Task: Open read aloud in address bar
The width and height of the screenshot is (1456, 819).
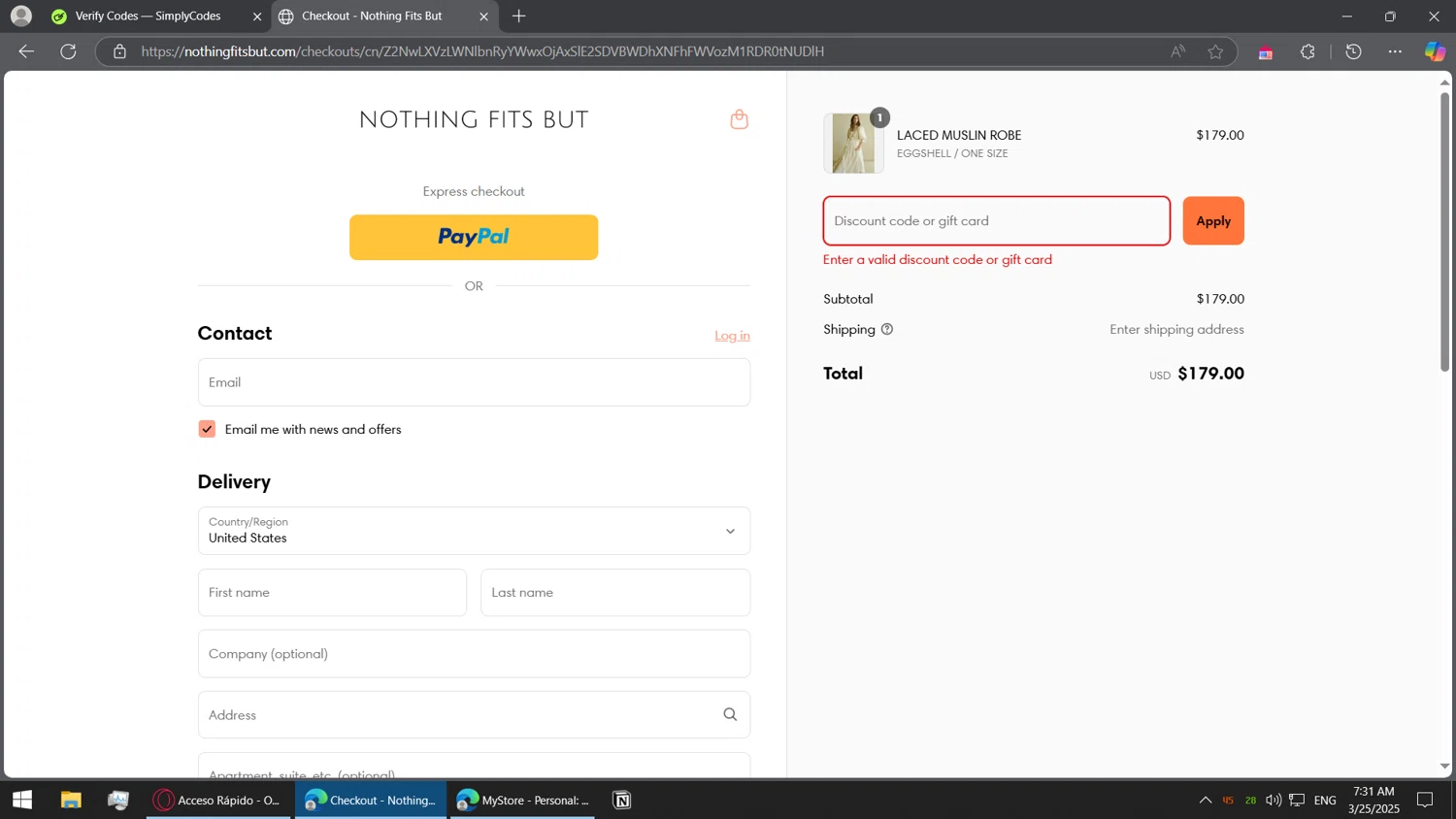Action: (1177, 51)
